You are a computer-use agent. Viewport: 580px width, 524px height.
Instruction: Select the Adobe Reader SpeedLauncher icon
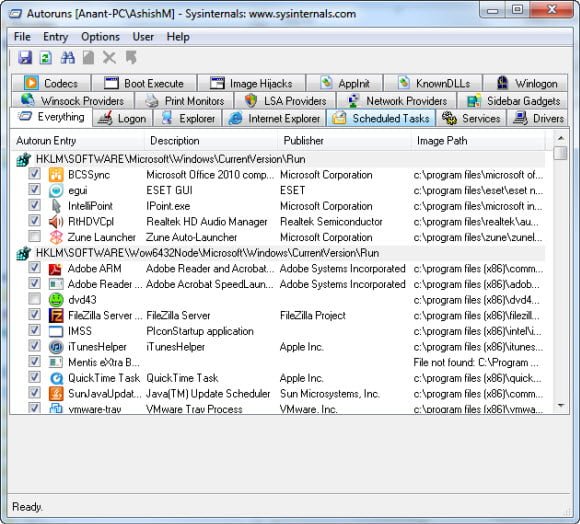(56, 284)
